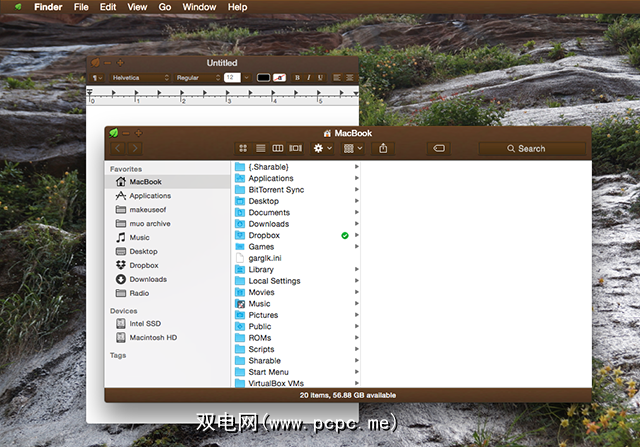Go back in Finder window
Screen dimensions: 640x447
(118, 148)
